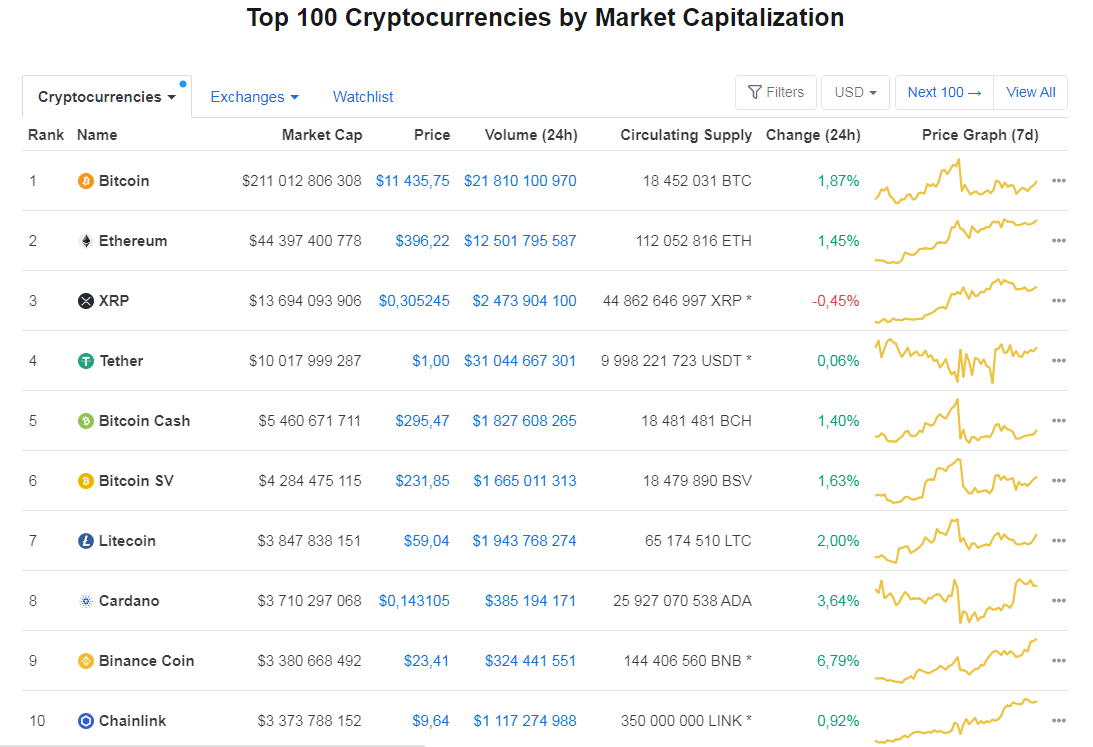Click the XRP logo icon
The height and width of the screenshot is (747, 1093).
pyautogui.click(x=86, y=301)
